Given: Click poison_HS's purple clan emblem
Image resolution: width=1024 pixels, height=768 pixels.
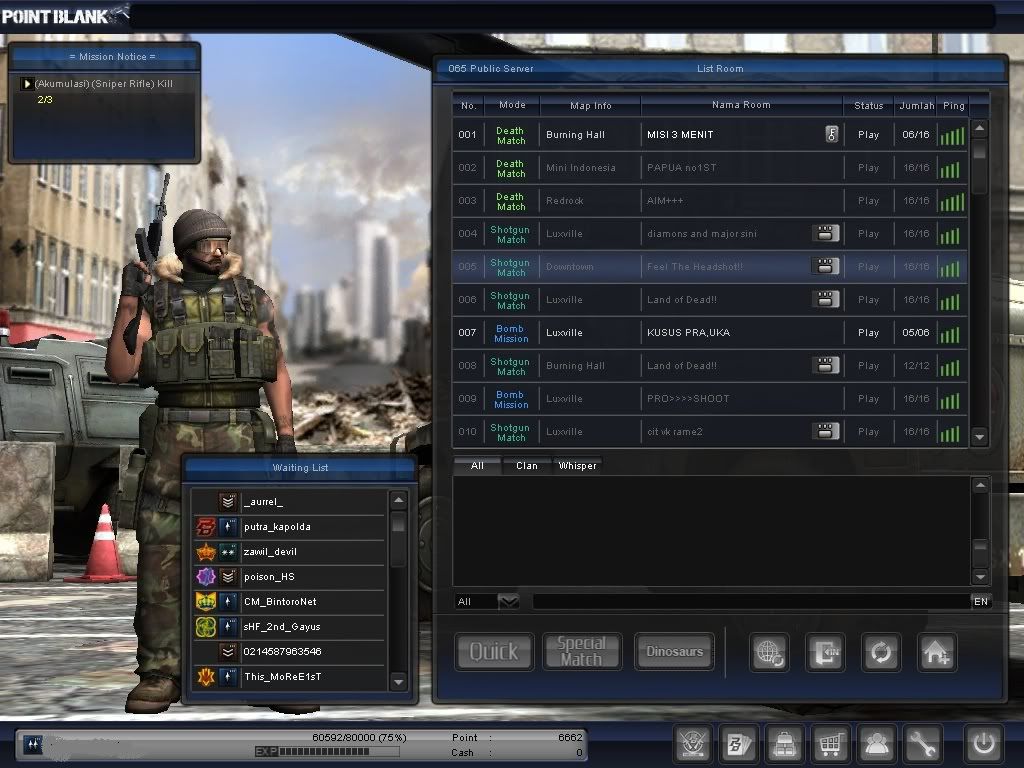Looking at the screenshot, I should click(x=206, y=577).
